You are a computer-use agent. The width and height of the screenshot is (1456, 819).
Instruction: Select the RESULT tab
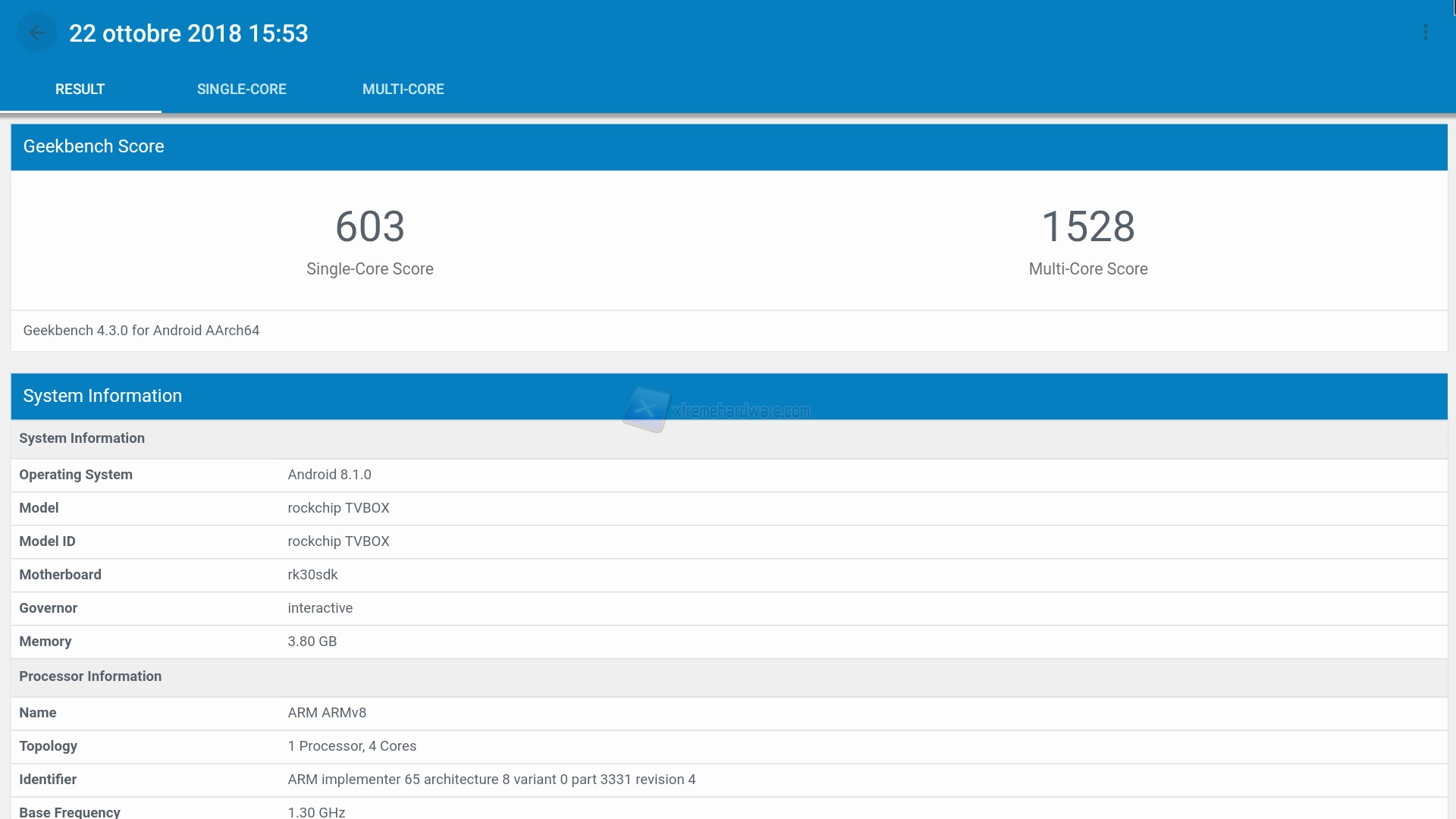click(x=80, y=89)
